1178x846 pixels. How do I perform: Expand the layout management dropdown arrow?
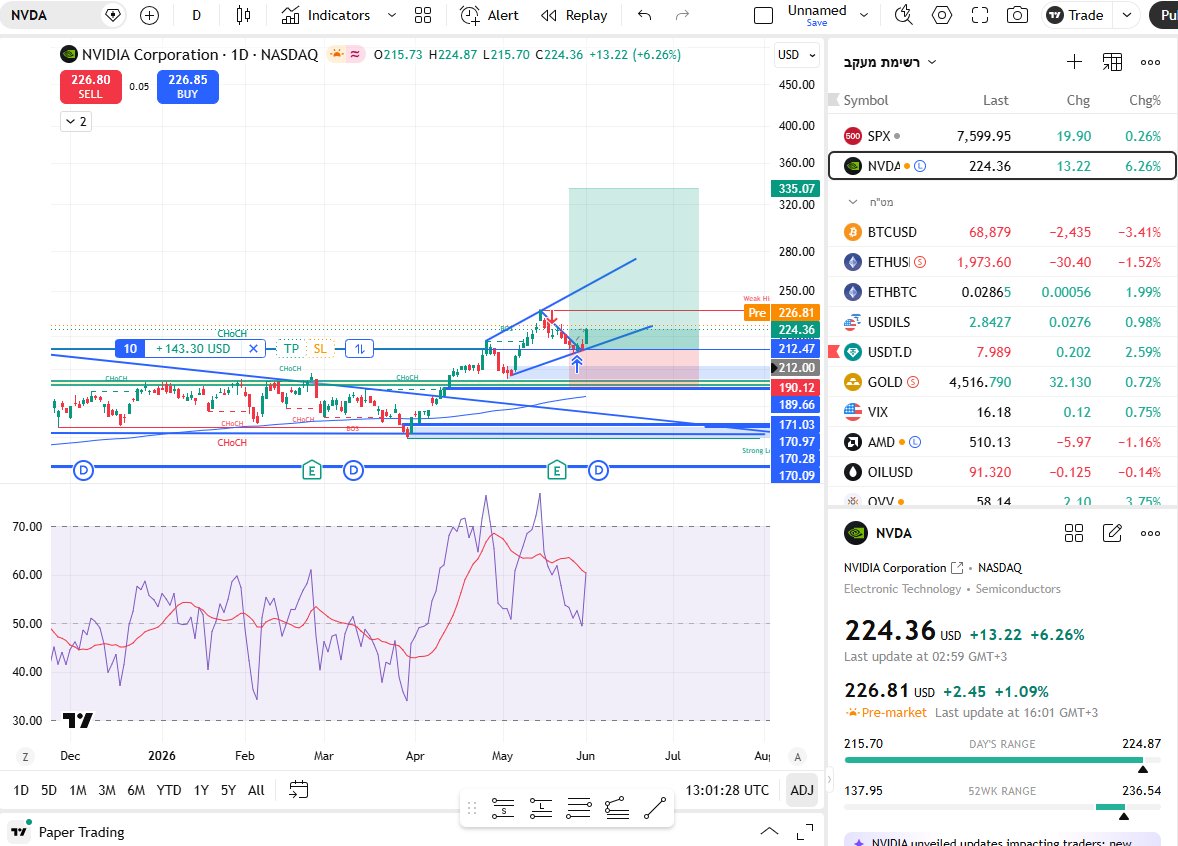pyautogui.click(x=864, y=15)
